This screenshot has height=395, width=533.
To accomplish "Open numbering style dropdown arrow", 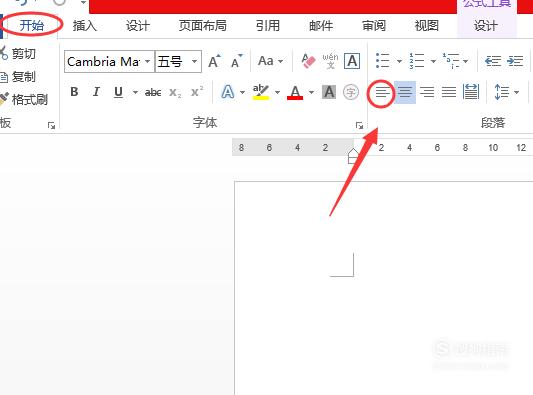I will click(433, 62).
